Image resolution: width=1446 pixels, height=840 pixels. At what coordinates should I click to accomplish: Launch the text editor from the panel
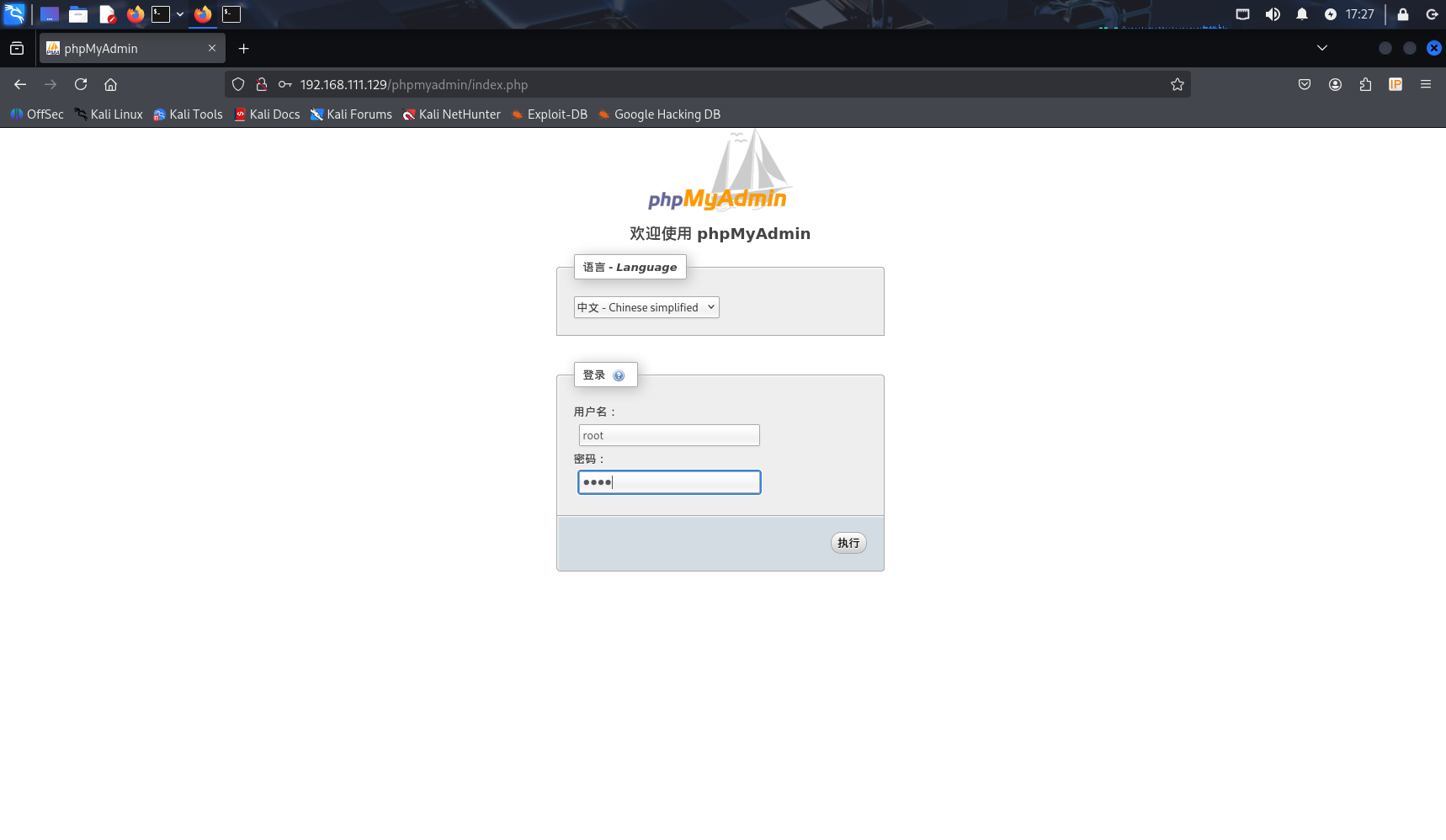tap(107, 14)
